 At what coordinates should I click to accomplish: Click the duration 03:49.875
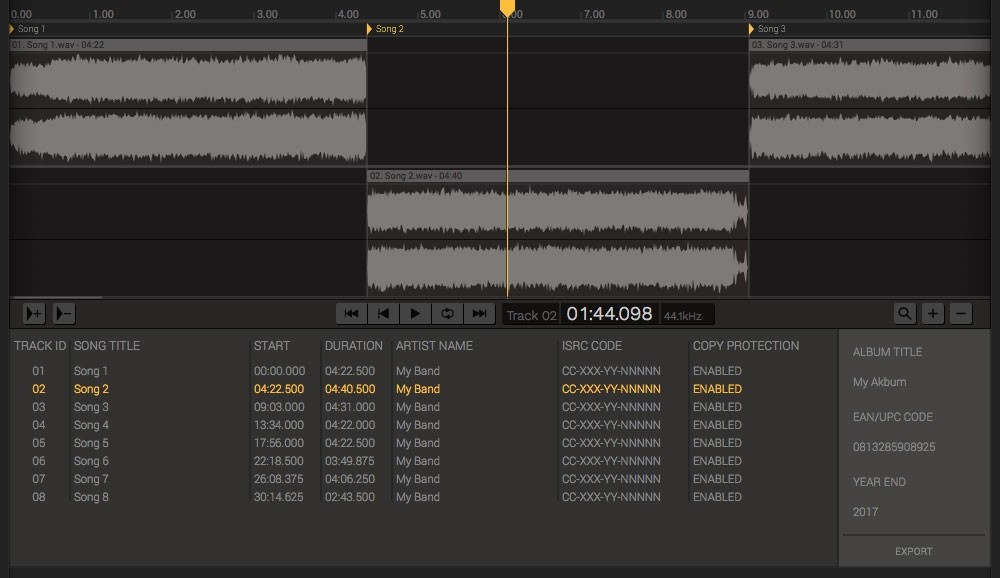pyautogui.click(x=349, y=460)
